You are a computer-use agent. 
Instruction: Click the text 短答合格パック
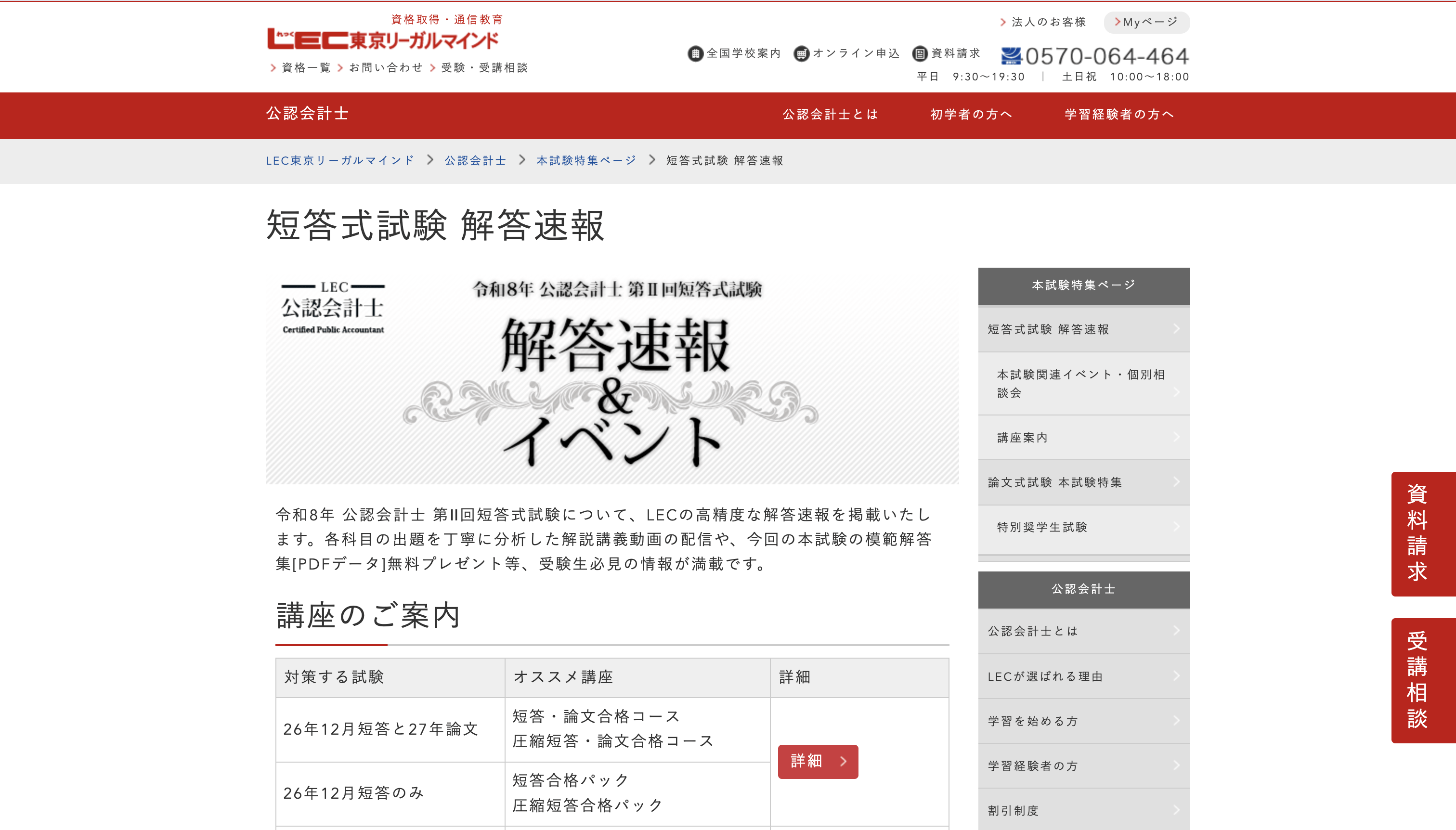click(x=571, y=780)
